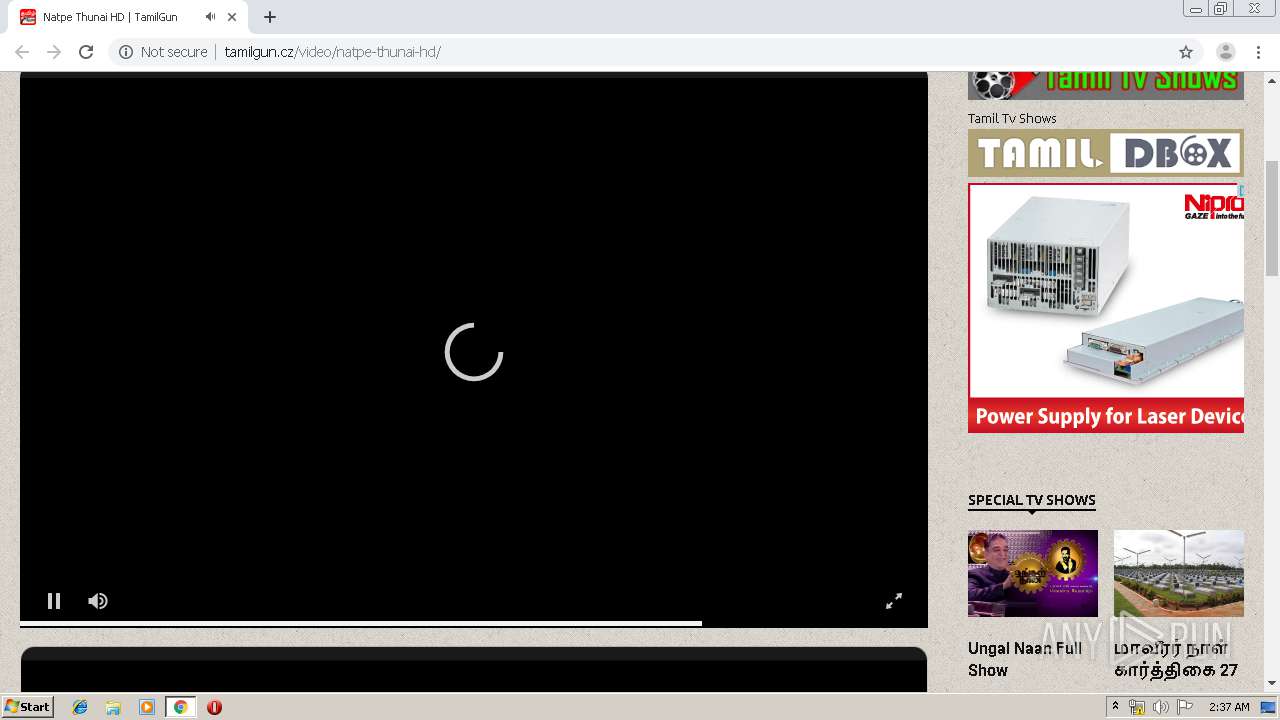Open the Tamil TV Shows banner
The height and width of the screenshot is (720, 1280).
(1106, 85)
